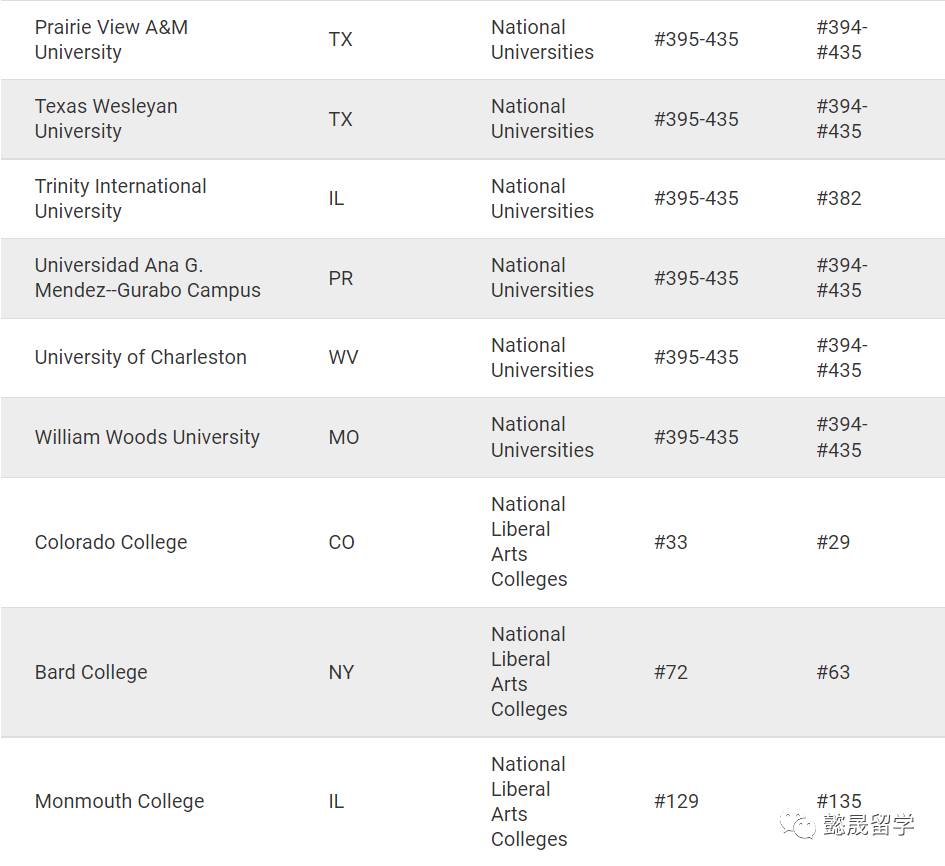Image resolution: width=945 pixels, height=866 pixels.
Task: Click the Monmouth College name
Action: pyautogui.click(x=119, y=801)
